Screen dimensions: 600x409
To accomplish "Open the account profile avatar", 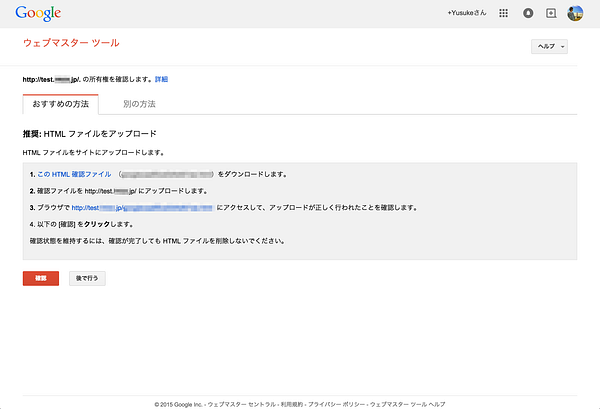I will point(575,13).
